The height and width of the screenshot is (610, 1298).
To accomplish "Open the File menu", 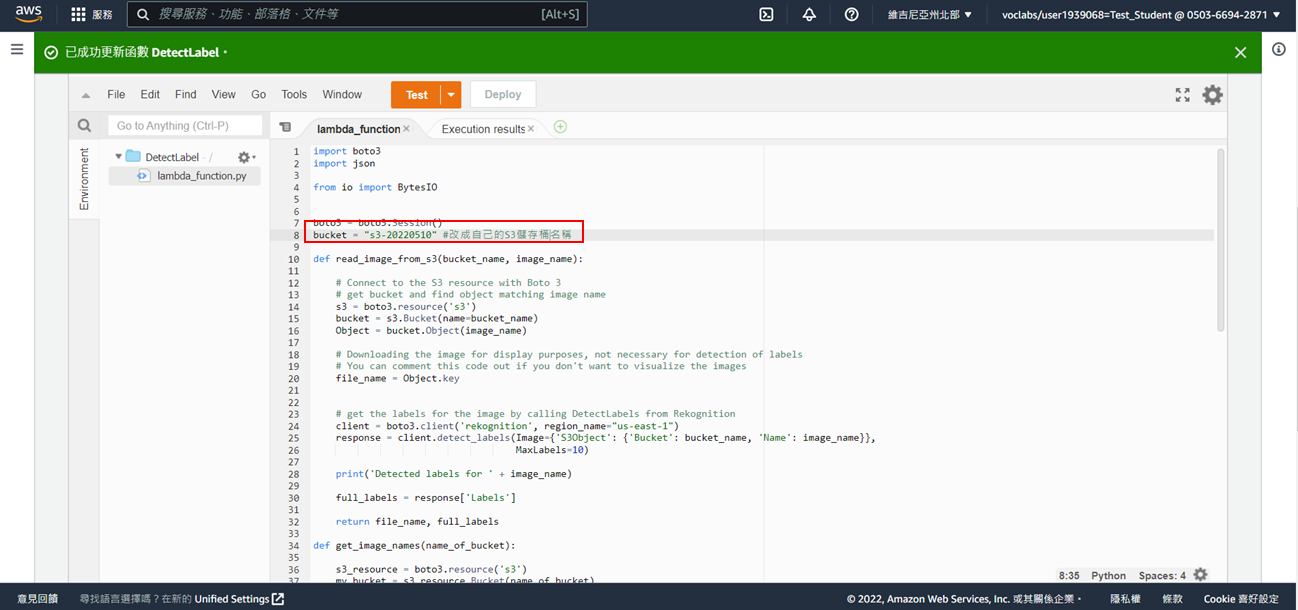I will [116, 95].
